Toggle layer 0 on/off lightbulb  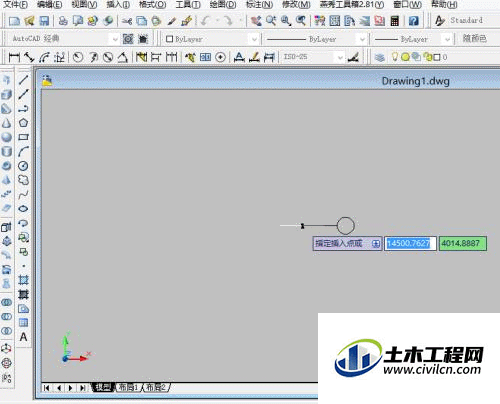click(x=395, y=57)
